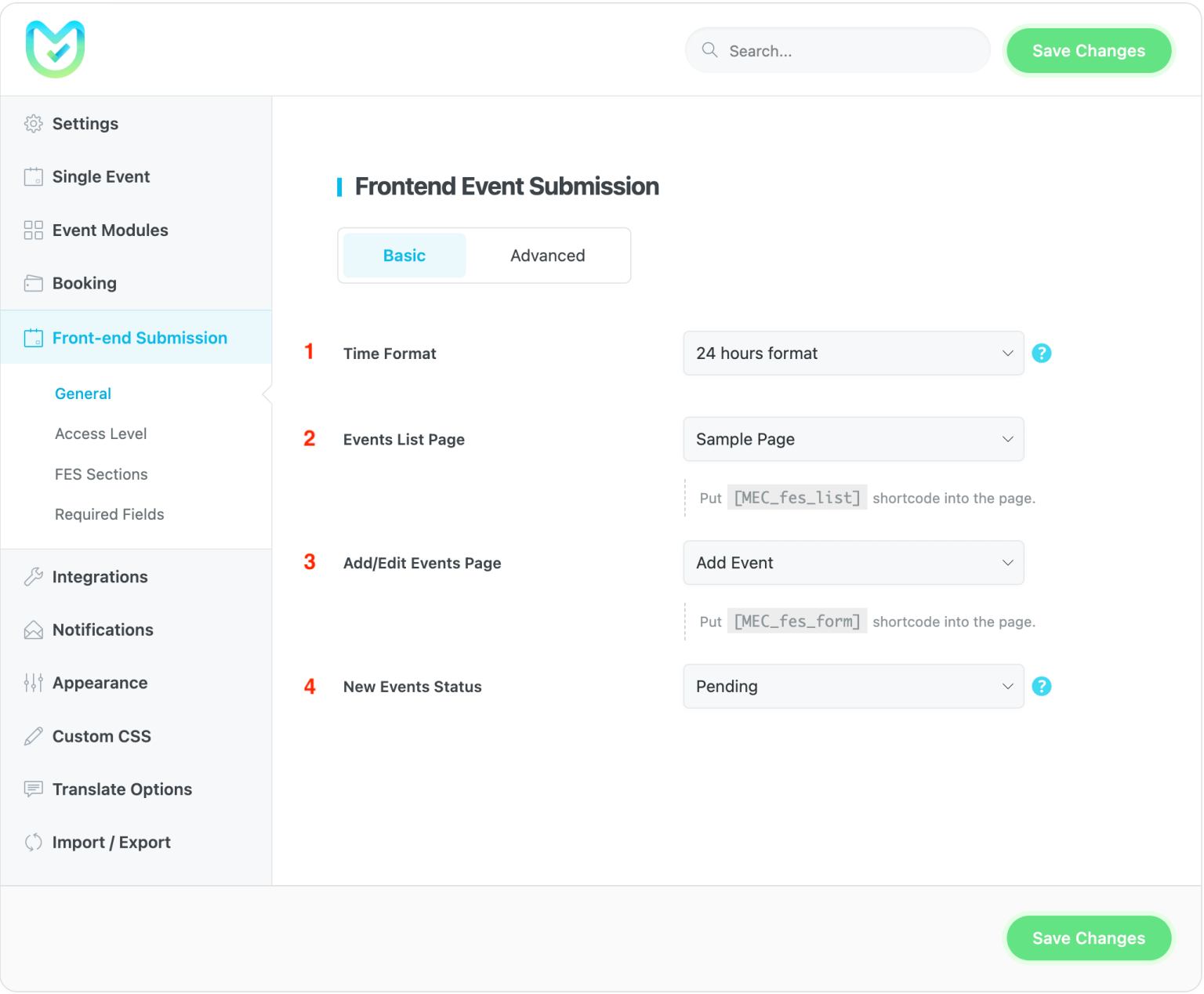Select the Single Event calendar icon
The width and height of the screenshot is (1204, 994).
pyautogui.click(x=33, y=176)
